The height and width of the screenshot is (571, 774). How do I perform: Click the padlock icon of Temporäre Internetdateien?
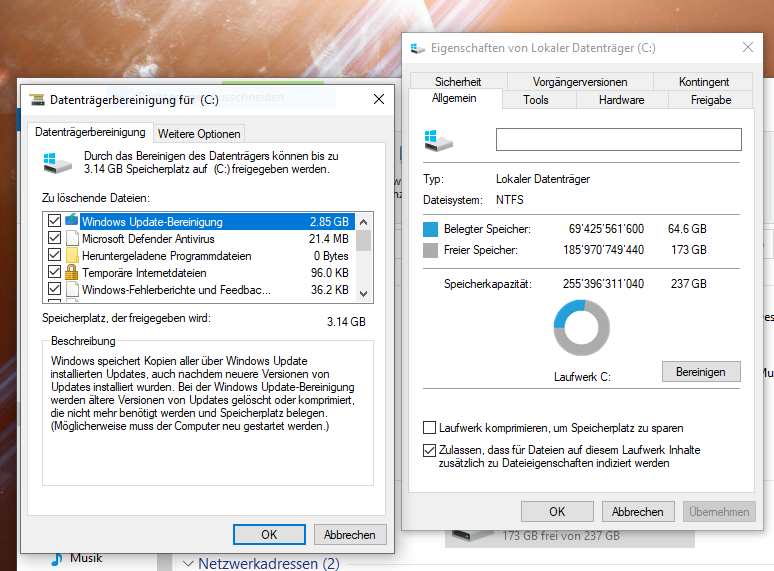click(72, 272)
